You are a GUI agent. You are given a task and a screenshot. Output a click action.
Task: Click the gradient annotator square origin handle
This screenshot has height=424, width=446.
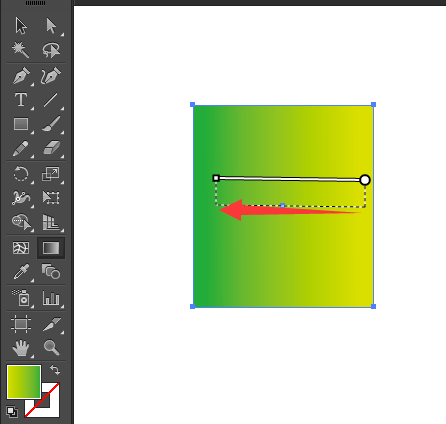coord(216,178)
